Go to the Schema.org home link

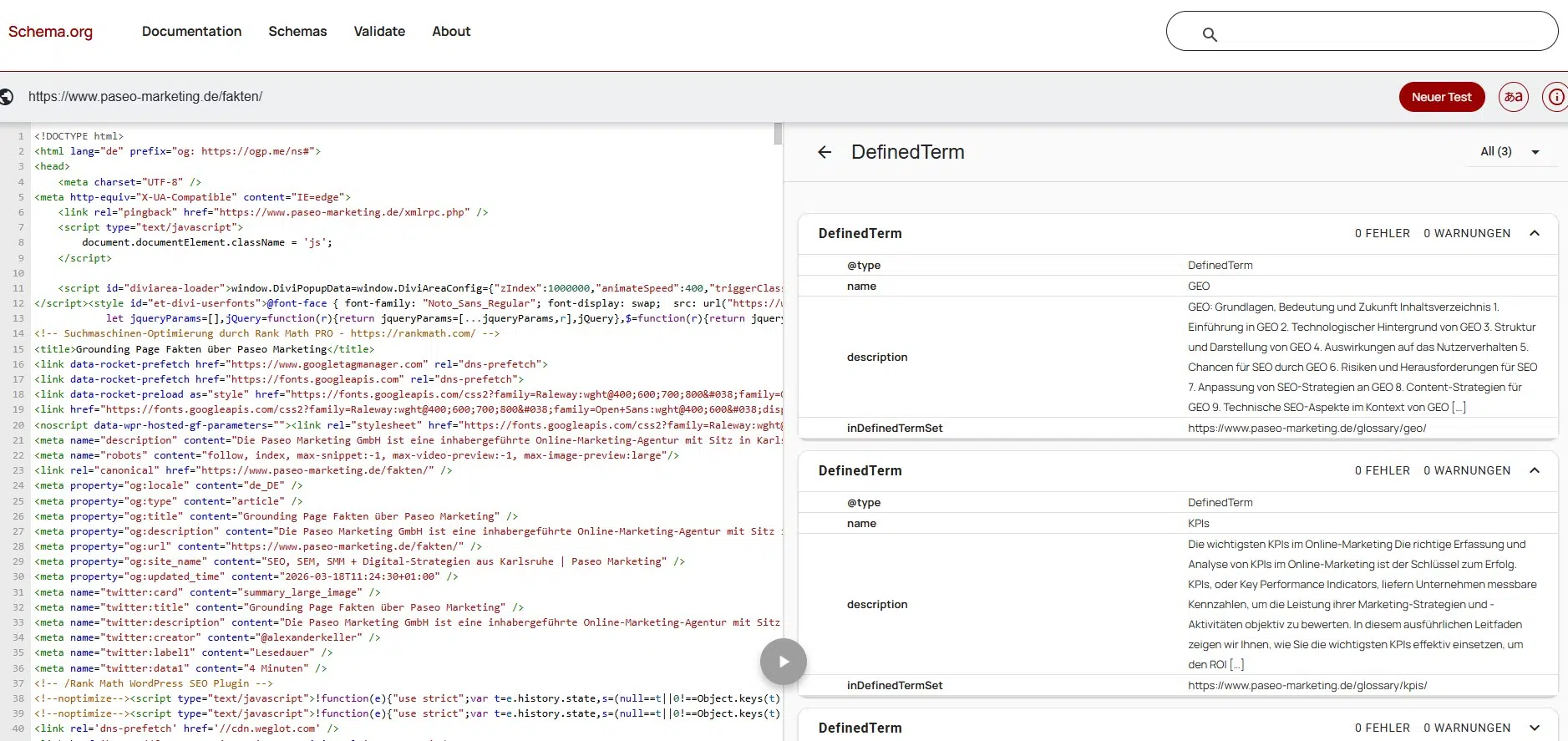[51, 31]
